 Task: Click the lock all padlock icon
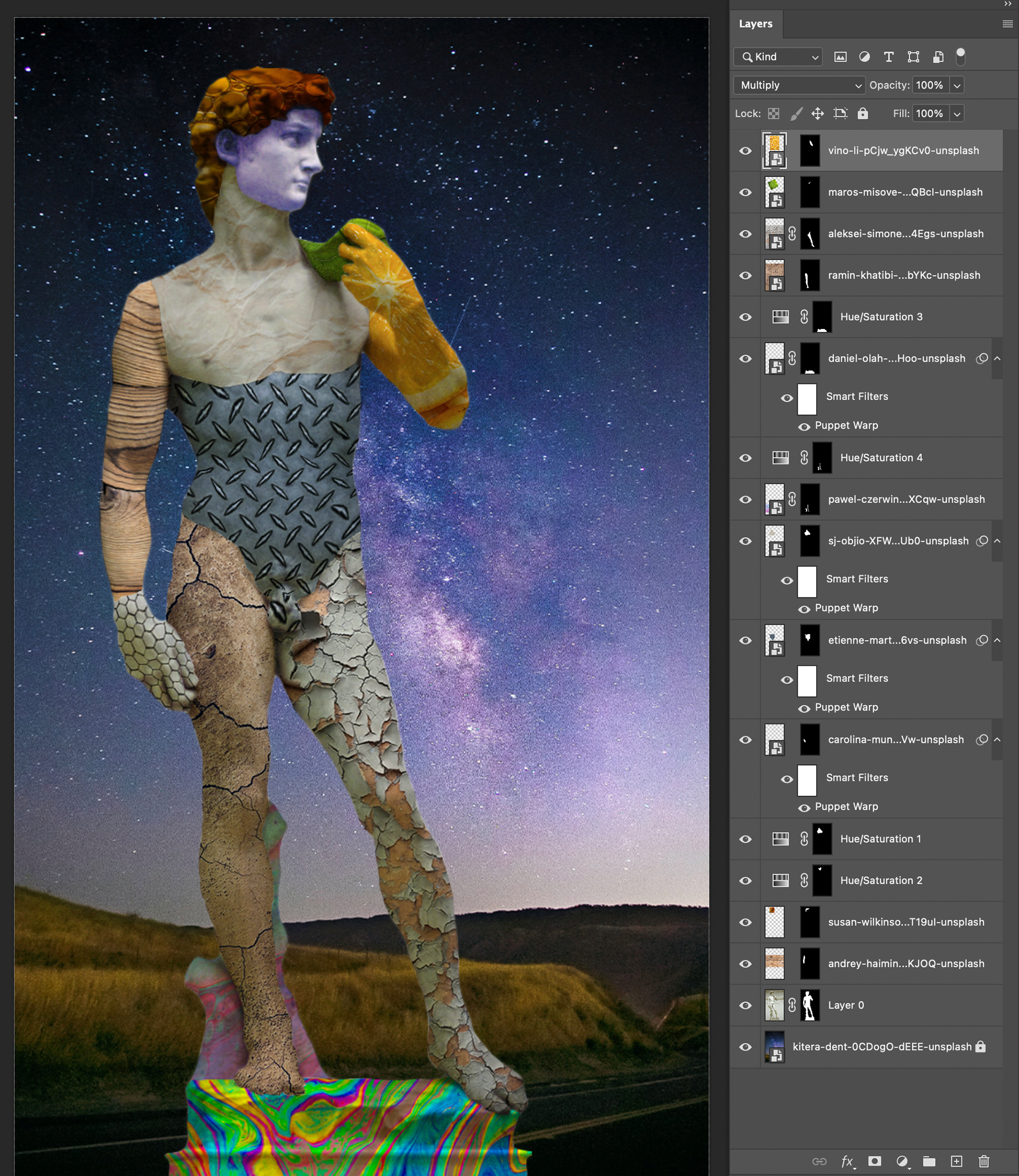[862, 114]
